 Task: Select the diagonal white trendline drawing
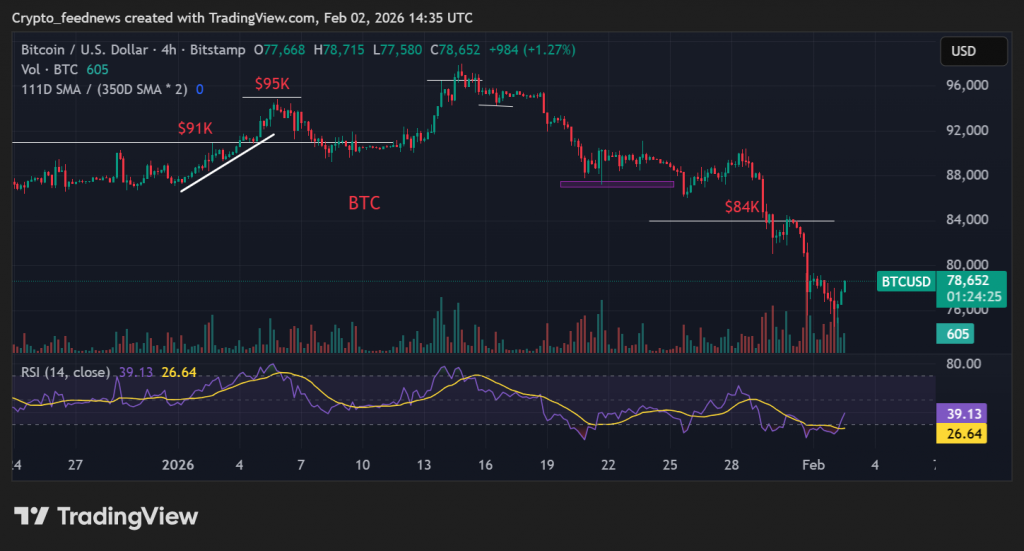(227, 163)
